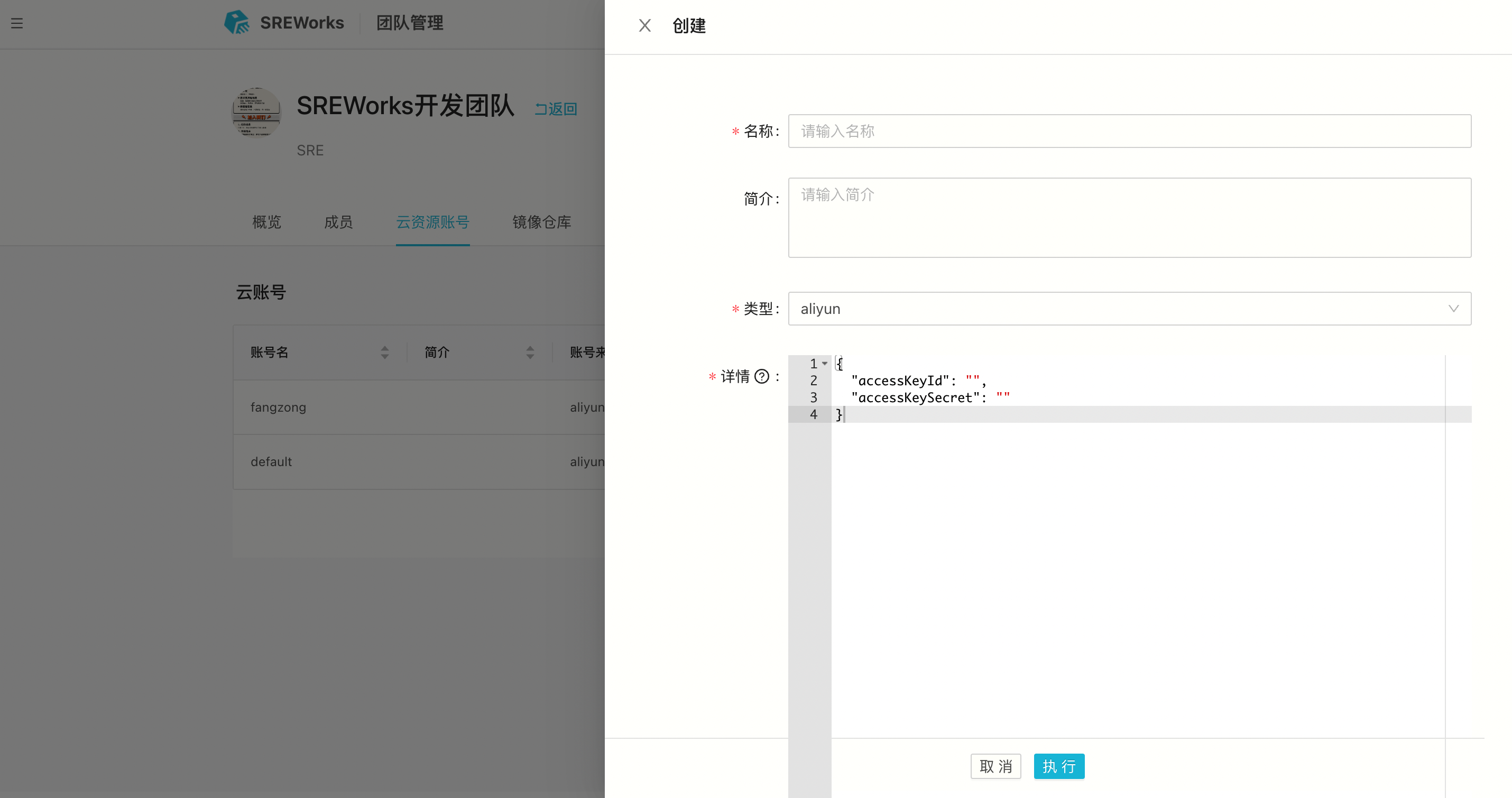The height and width of the screenshot is (798, 1512).
Task: Switch to the 成员 tab
Action: [x=338, y=222]
